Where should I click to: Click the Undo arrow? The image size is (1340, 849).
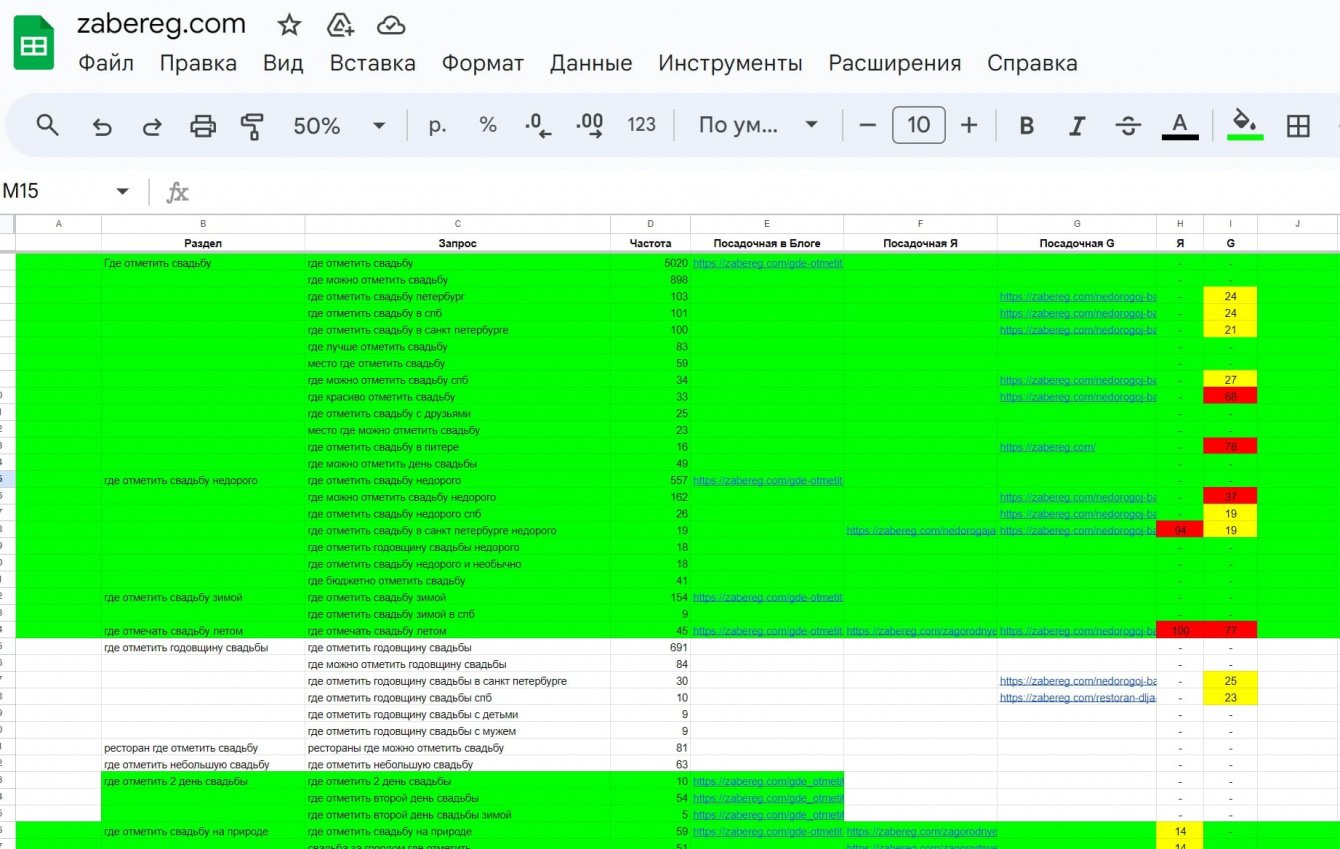coord(101,126)
